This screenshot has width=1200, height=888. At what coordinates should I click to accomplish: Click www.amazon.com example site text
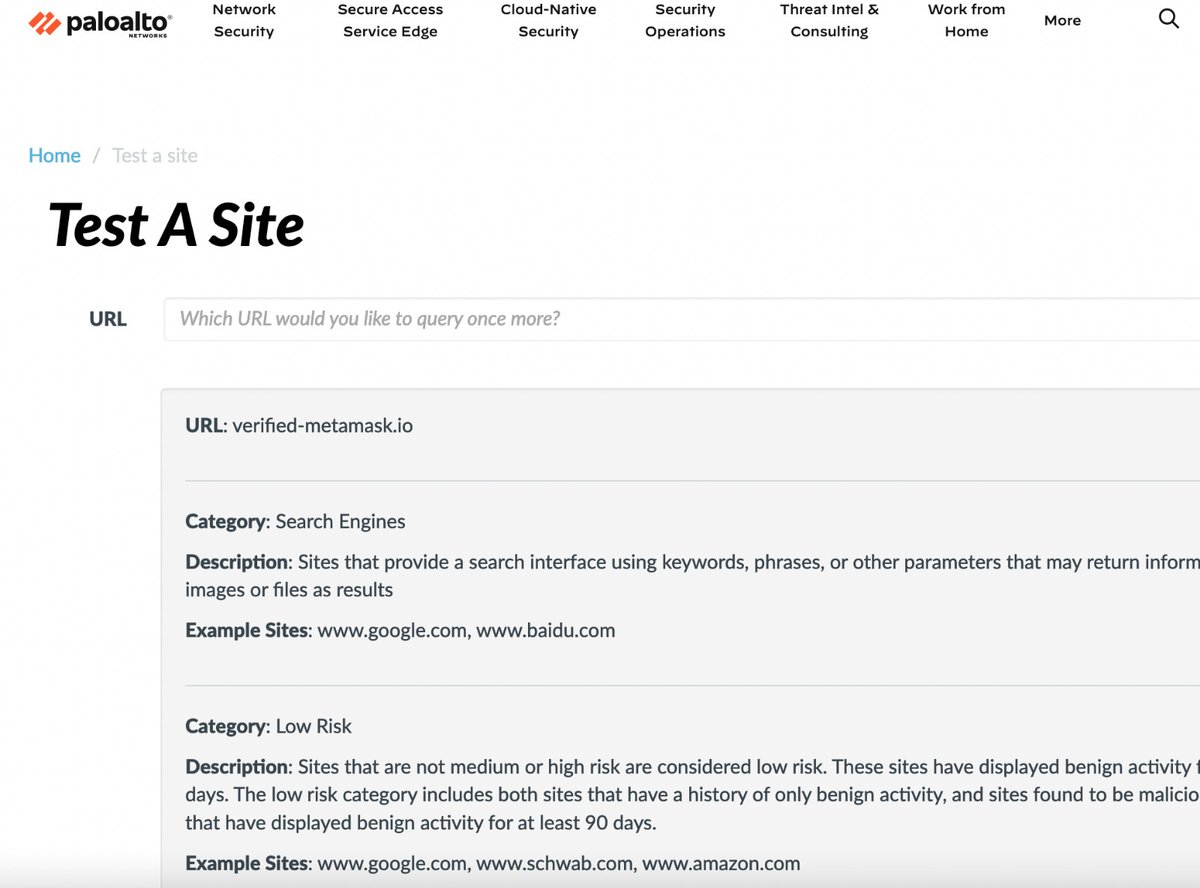click(721, 863)
